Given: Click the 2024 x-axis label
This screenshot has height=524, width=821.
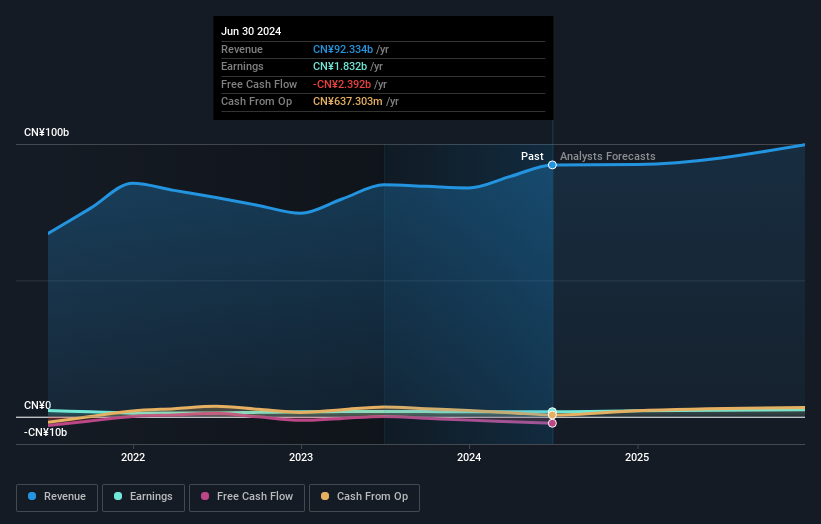Looking at the screenshot, I should (469, 457).
